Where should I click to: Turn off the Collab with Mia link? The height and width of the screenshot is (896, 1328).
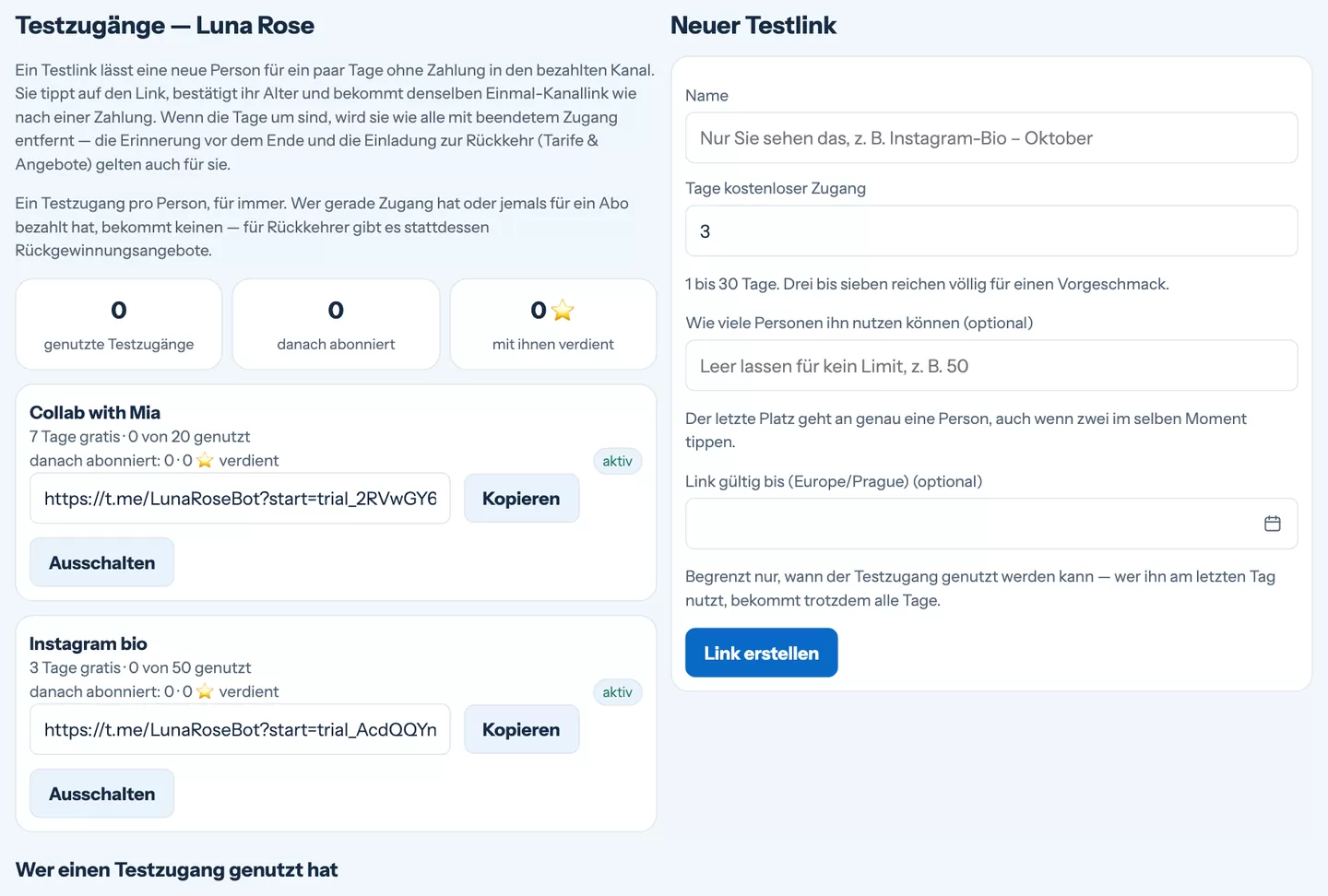click(x=101, y=562)
